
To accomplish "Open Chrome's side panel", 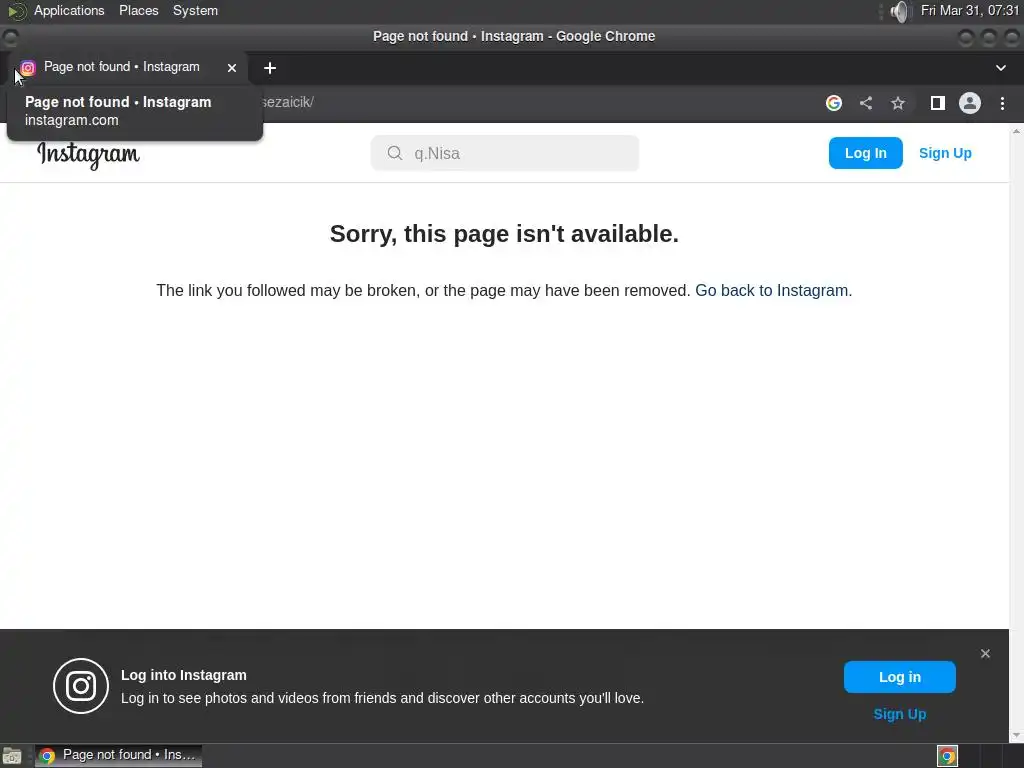I will coord(938,103).
